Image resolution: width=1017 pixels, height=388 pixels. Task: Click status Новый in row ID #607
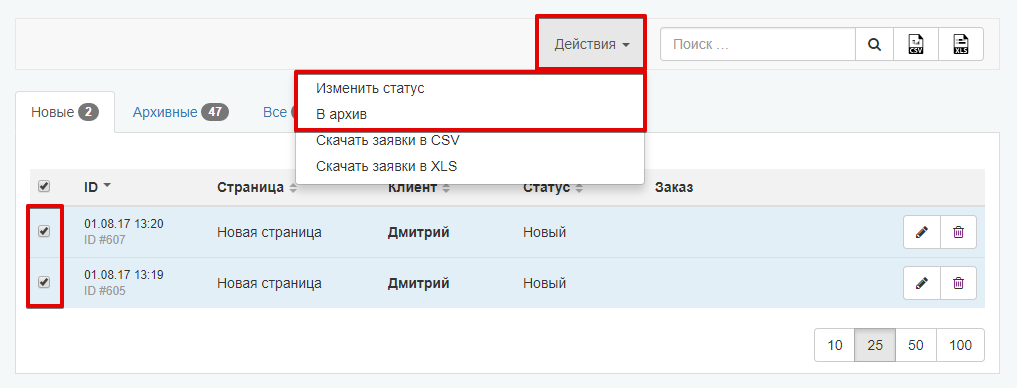[545, 232]
